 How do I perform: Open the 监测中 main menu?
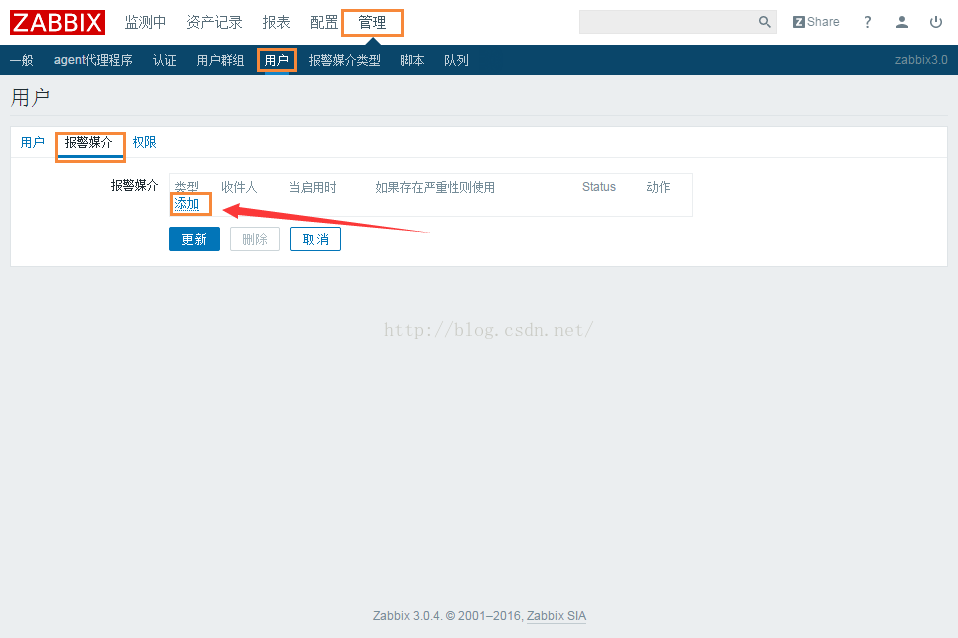pos(145,23)
